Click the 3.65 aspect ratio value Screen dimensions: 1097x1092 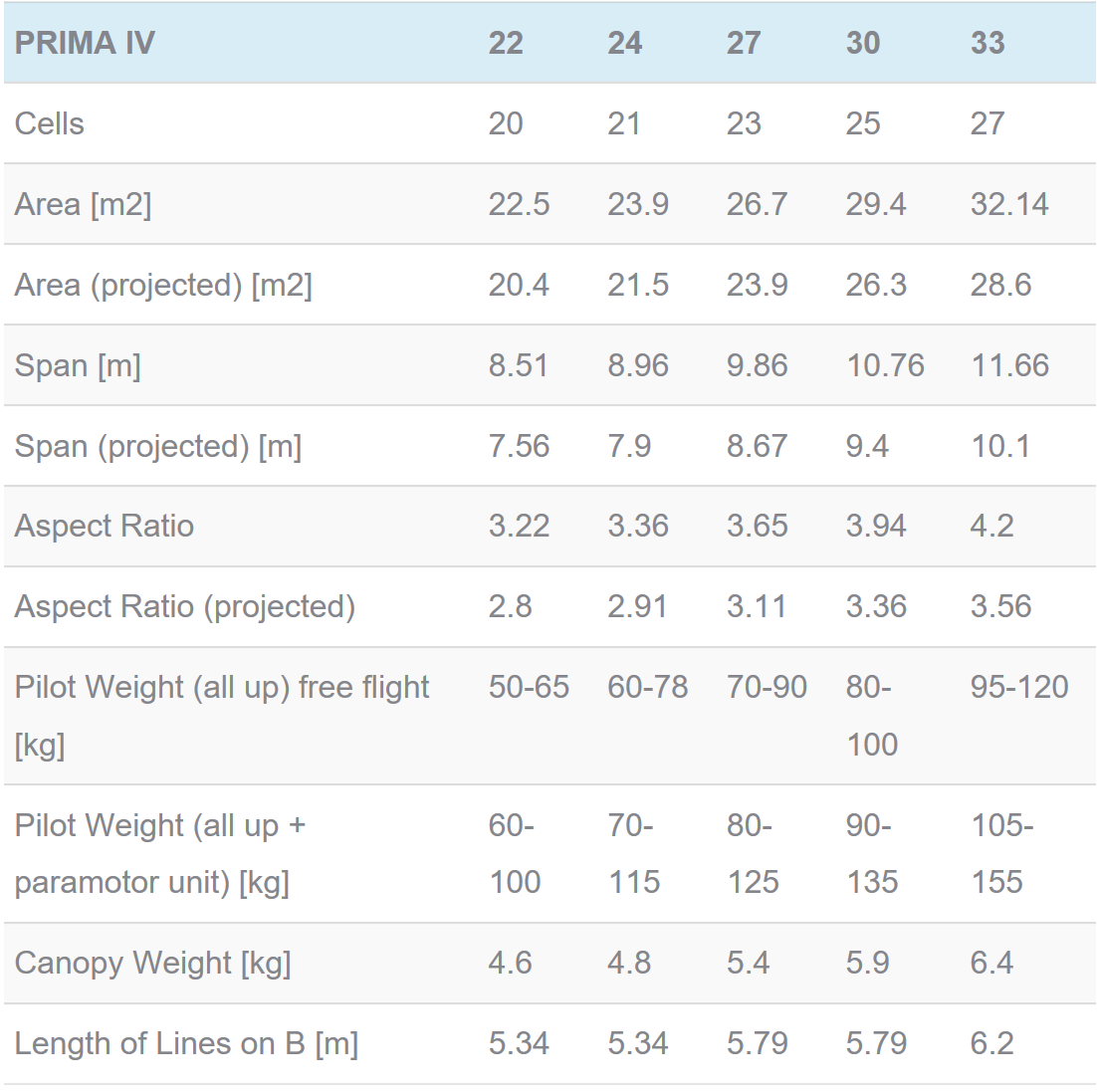tap(757, 526)
